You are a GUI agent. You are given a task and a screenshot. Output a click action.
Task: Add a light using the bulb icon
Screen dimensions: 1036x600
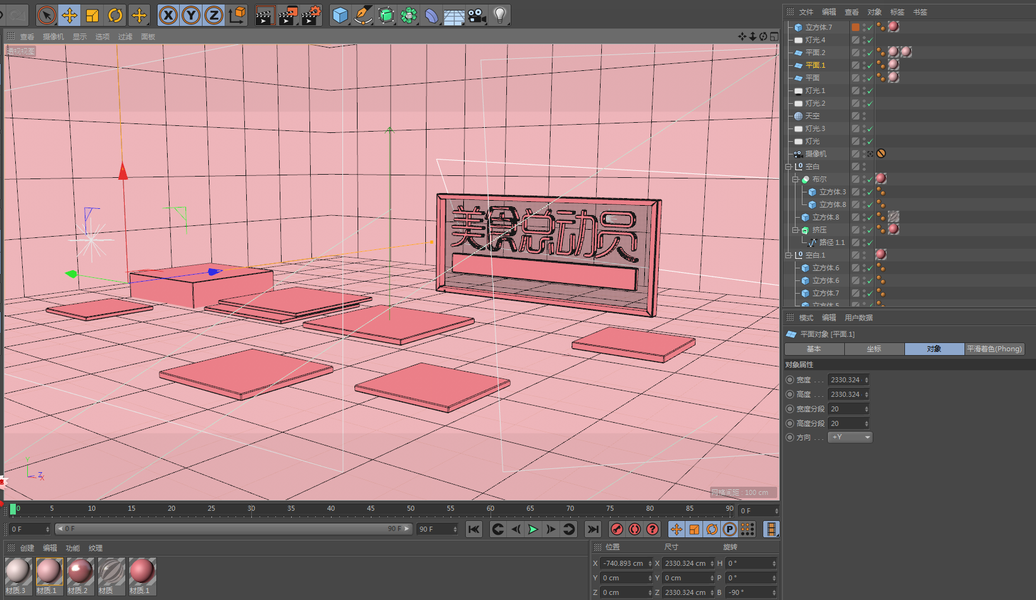[x=500, y=15]
